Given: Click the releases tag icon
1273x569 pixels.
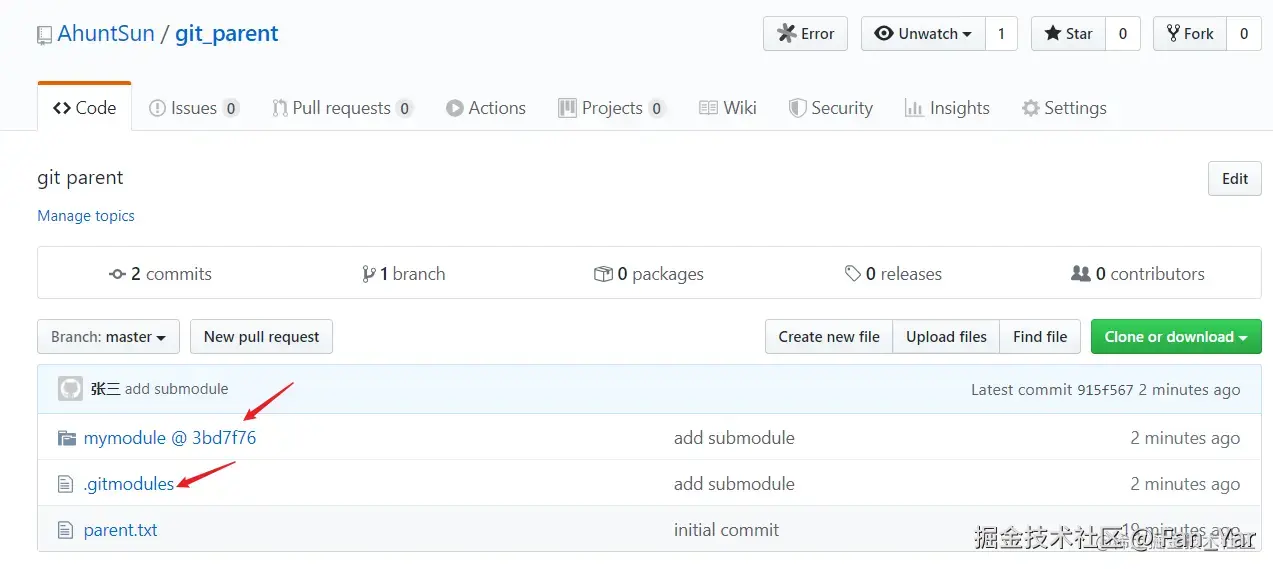Looking at the screenshot, I should point(852,274).
